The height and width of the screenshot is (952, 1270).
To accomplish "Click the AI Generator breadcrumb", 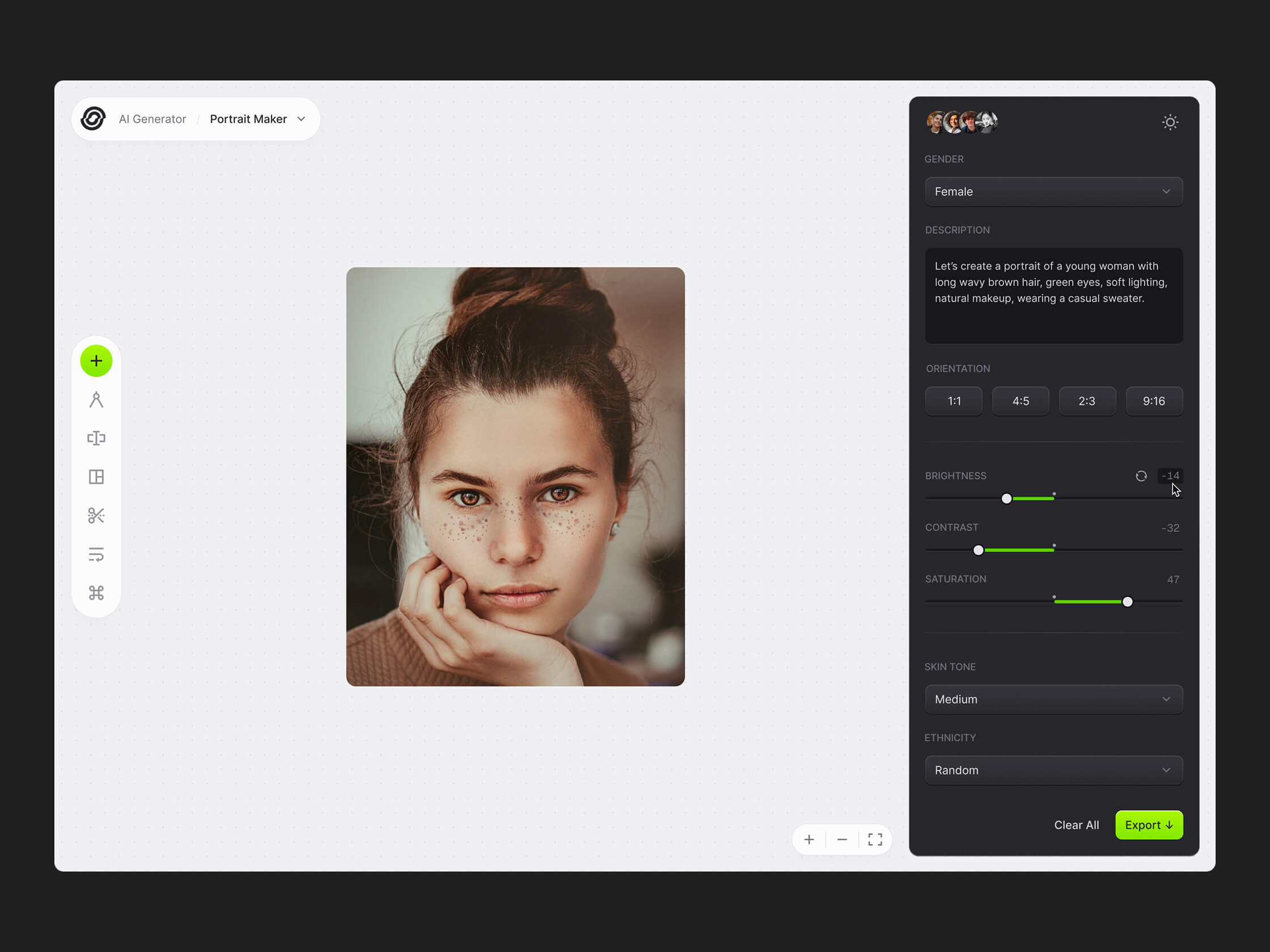I will (x=152, y=119).
